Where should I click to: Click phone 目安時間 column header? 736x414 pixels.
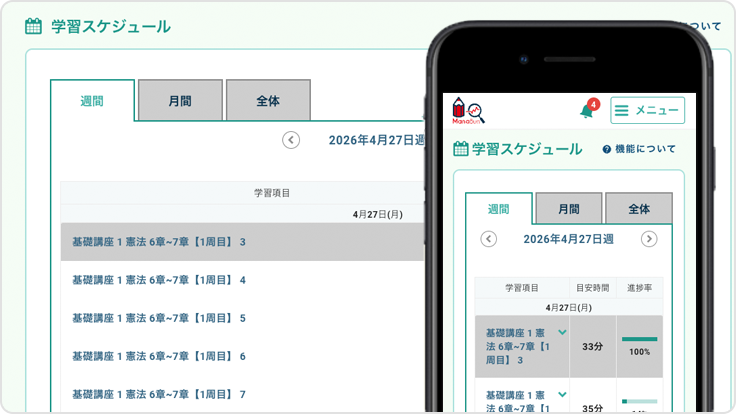tap(592, 288)
